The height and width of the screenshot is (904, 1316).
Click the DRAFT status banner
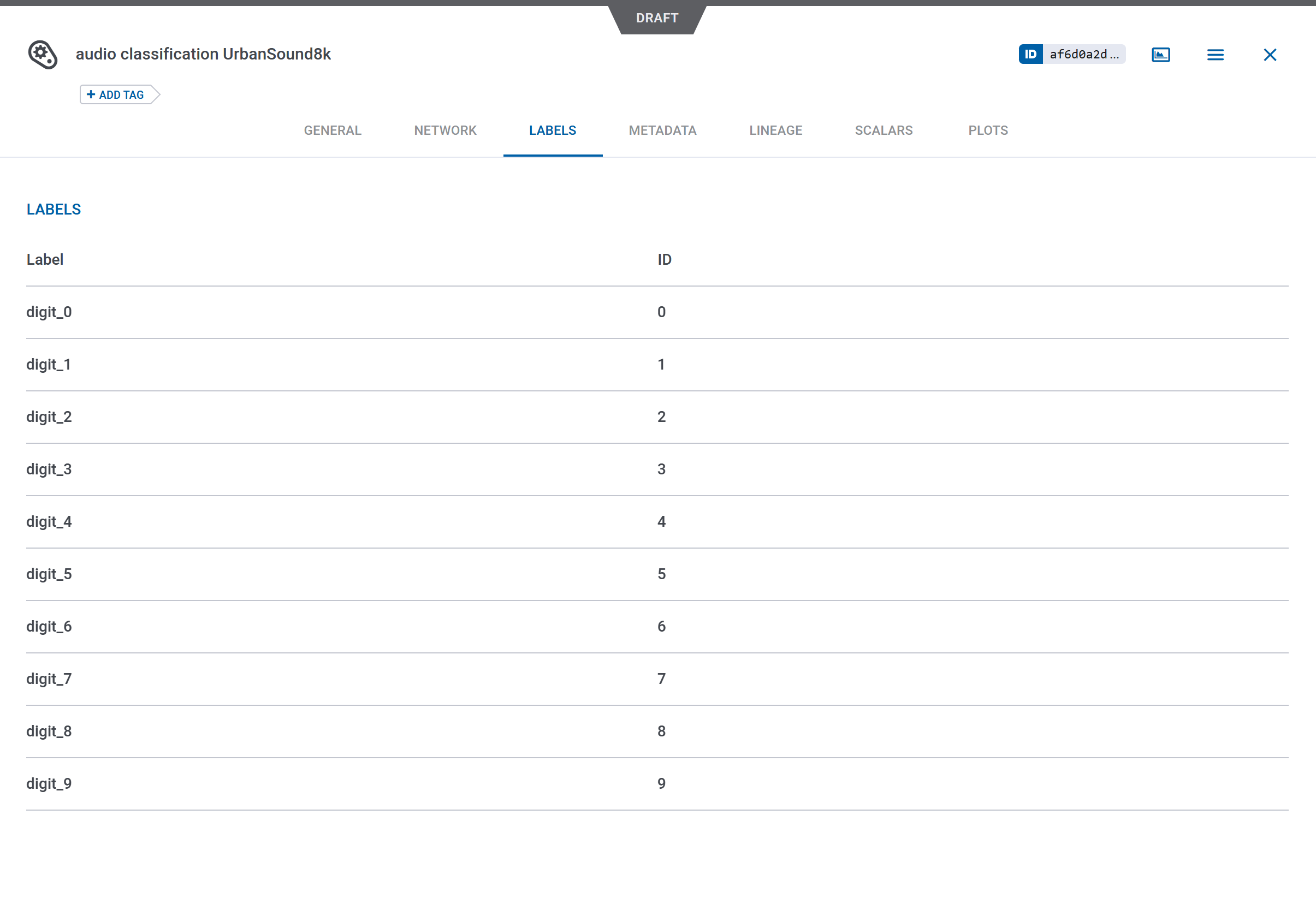point(656,17)
